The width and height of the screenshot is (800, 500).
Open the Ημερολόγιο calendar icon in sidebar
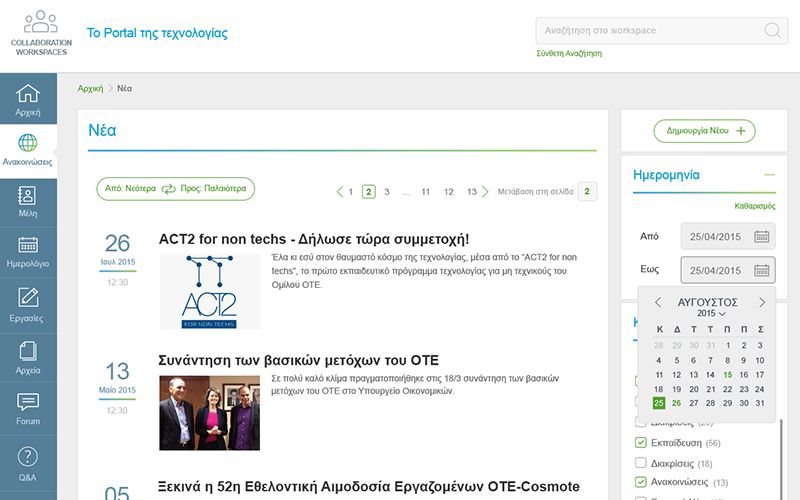tap(28, 245)
